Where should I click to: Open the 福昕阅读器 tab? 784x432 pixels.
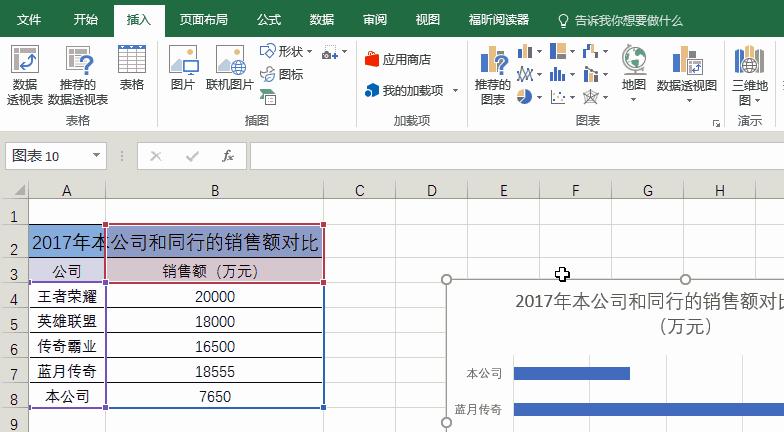(498, 20)
